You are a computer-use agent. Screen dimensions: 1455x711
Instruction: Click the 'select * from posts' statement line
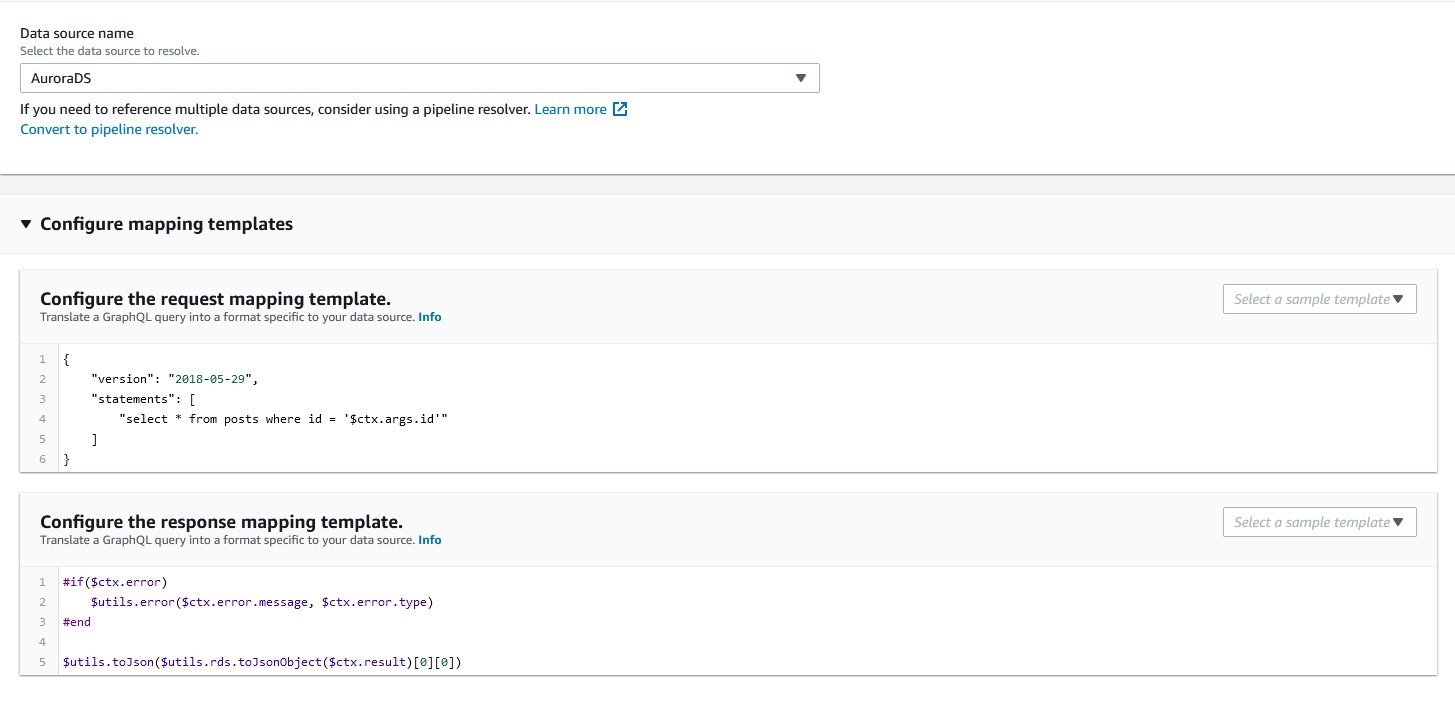283,419
